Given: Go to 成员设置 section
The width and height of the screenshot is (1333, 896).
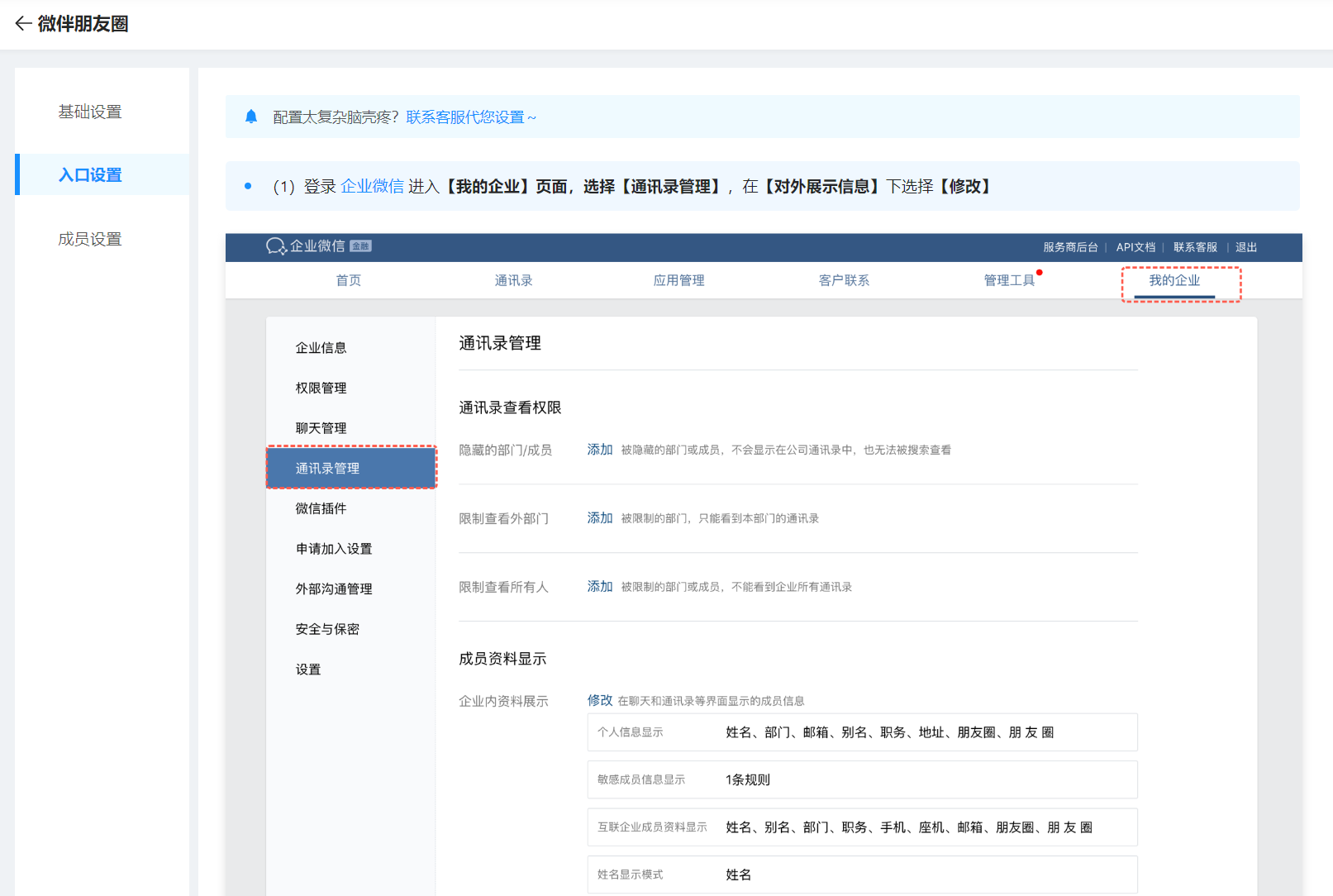Looking at the screenshot, I should coord(90,239).
